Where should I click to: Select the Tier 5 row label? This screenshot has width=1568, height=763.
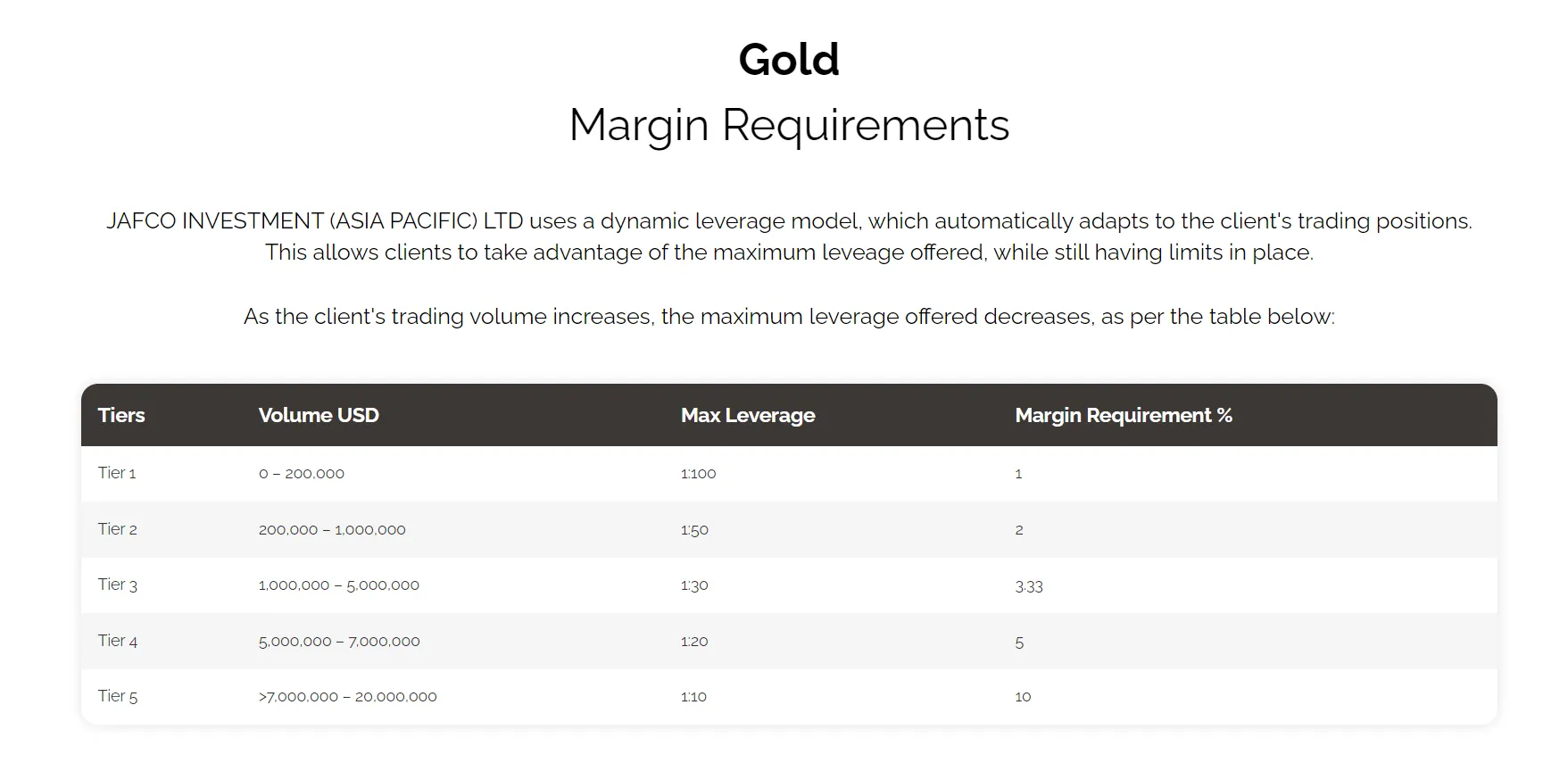pos(118,696)
